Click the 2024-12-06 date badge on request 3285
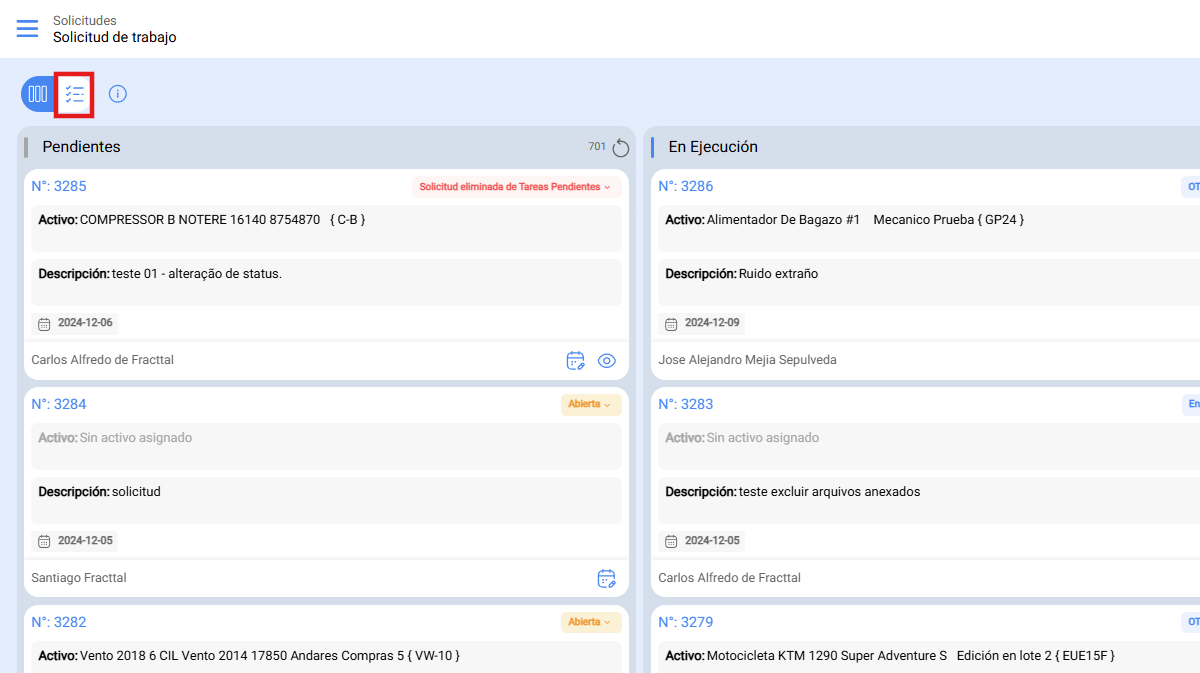Image resolution: width=1200 pixels, height=673 pixels. 76,323
